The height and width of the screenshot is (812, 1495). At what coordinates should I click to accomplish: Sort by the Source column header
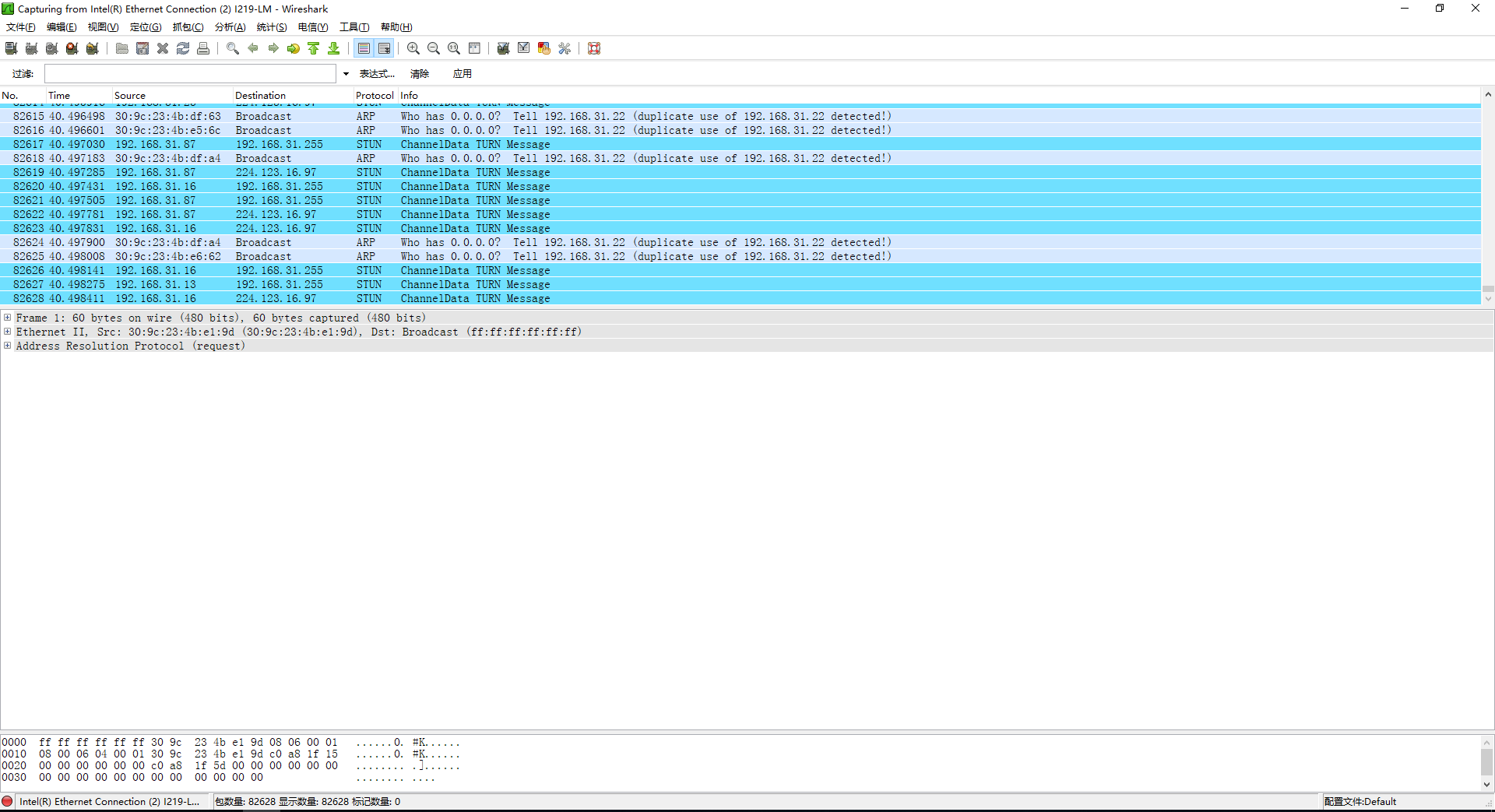pyautogui.click(x=173, y=96)
